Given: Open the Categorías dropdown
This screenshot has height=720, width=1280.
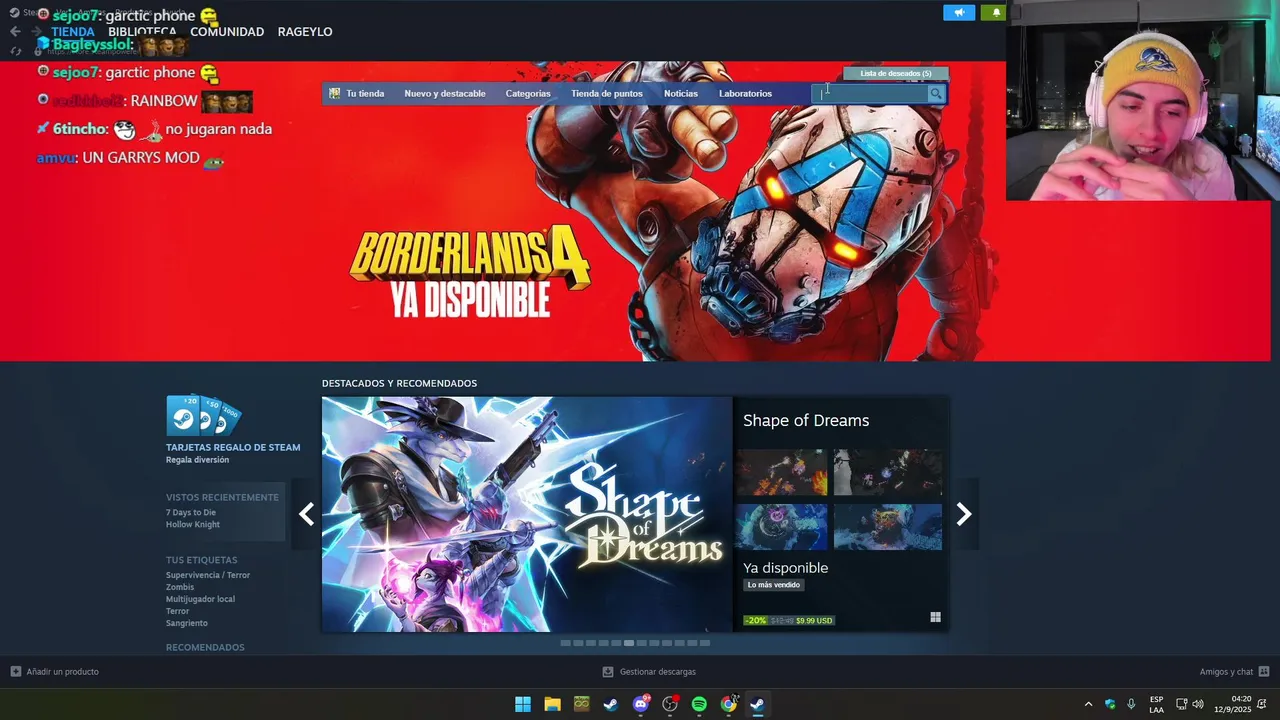Looking at the screenshot, I should click(528, 93).
